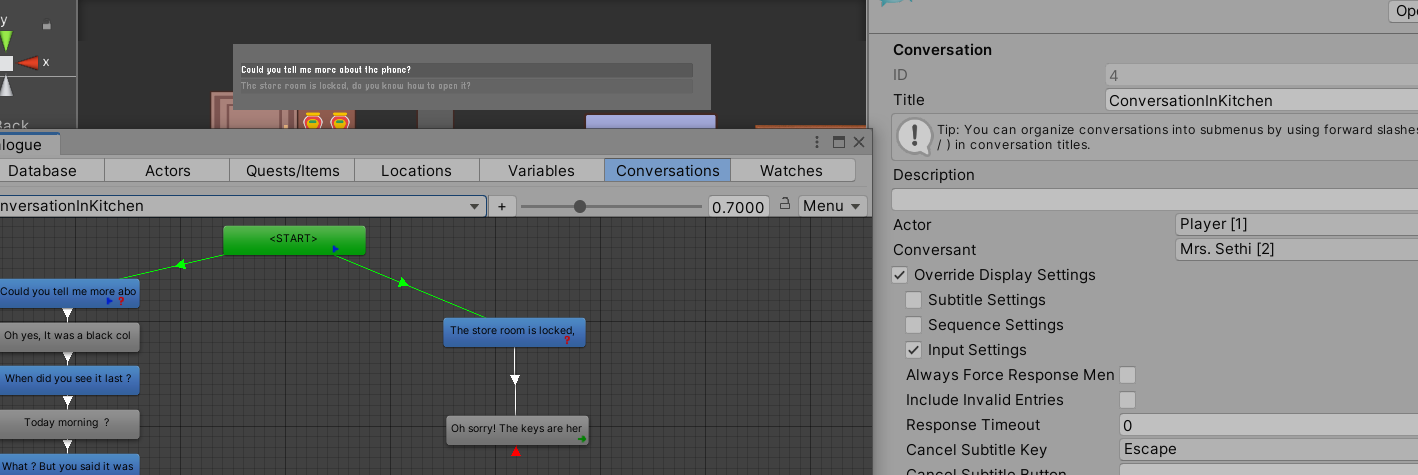The image size is (1418, 475).
Task: Open the Actor dropdown showing Player [1]
Action: [1297, 224]
